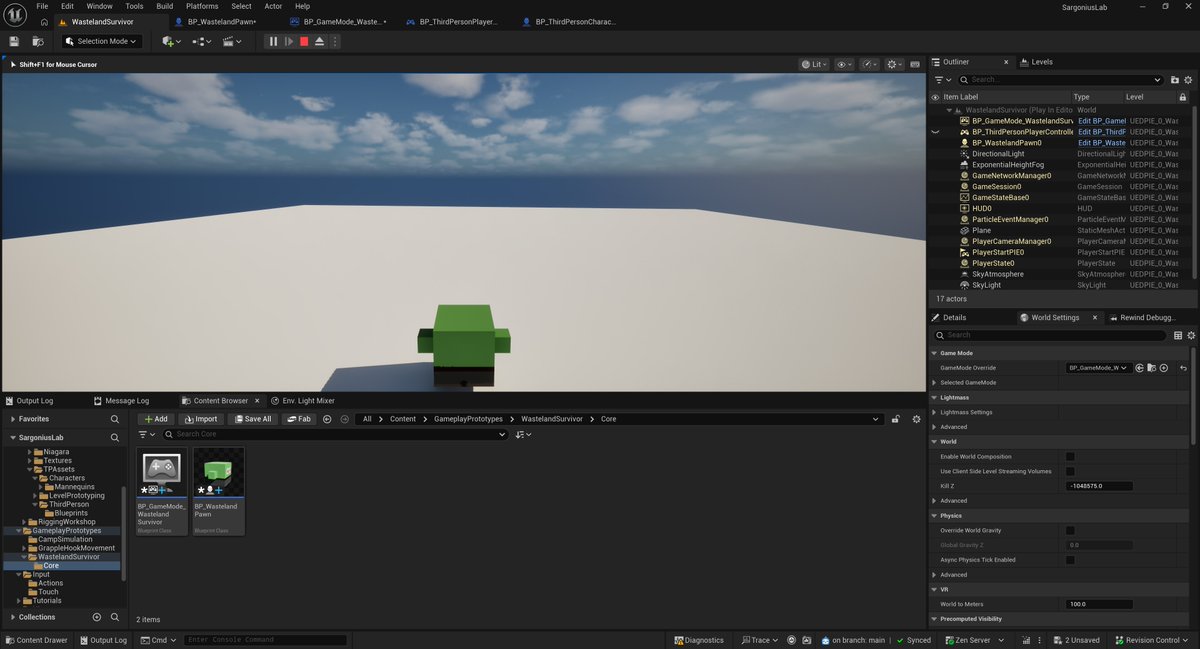Click the console command input field
1200x649 pixels.
(x=265, y=640)
